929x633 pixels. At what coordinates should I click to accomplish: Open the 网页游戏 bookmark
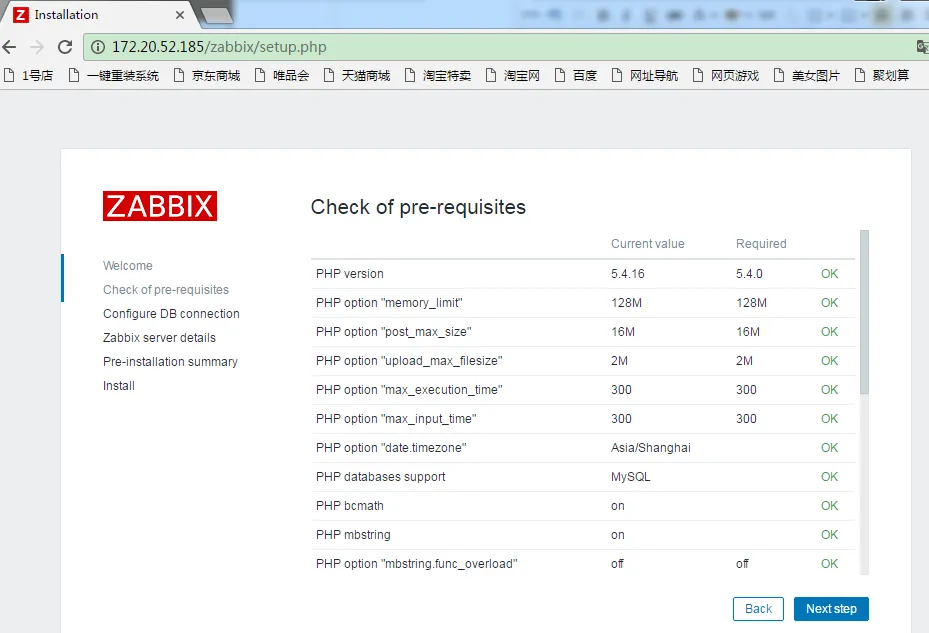pyautogui.click(x=726, y=75)
